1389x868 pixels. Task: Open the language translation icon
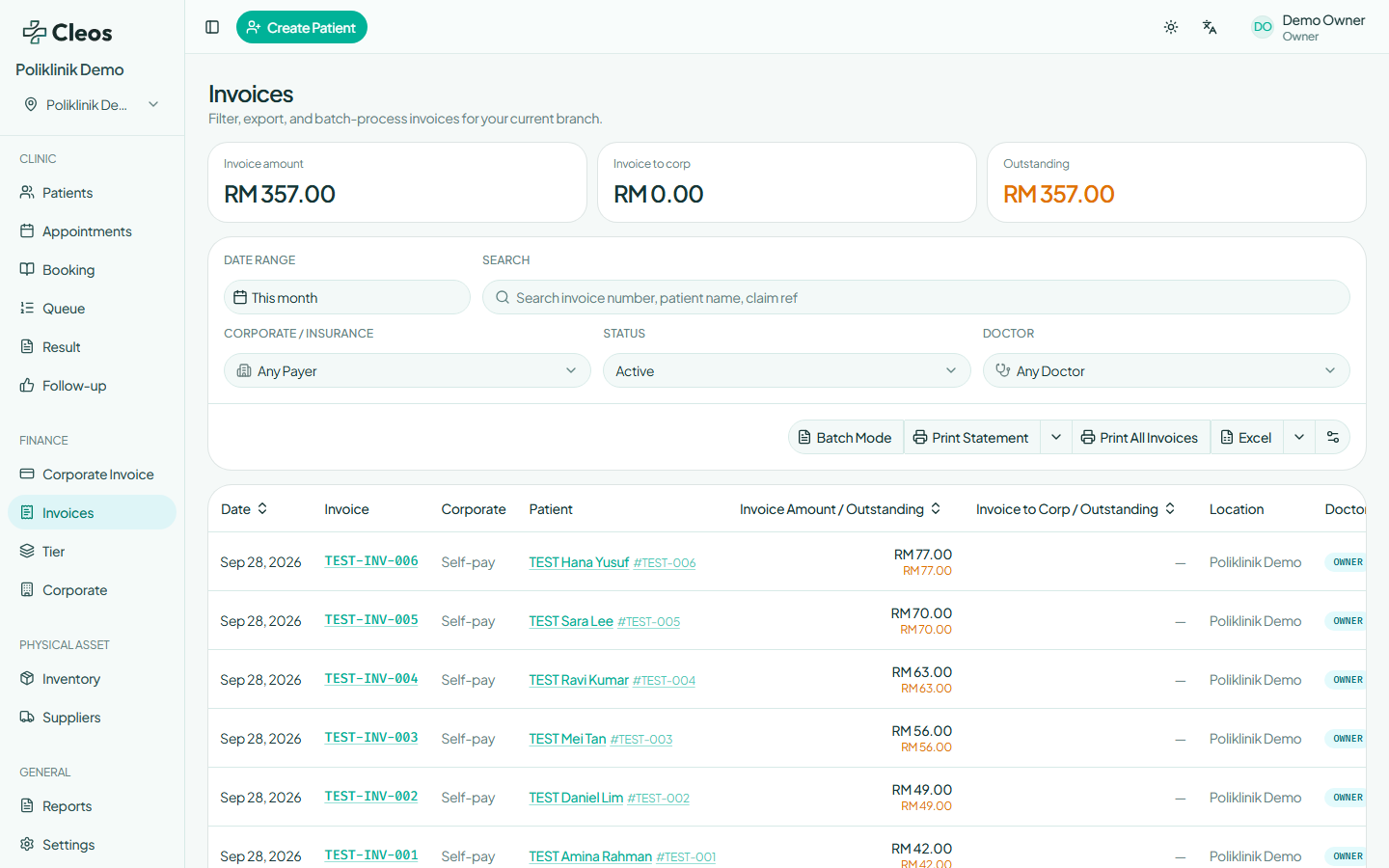[1210, 27]
